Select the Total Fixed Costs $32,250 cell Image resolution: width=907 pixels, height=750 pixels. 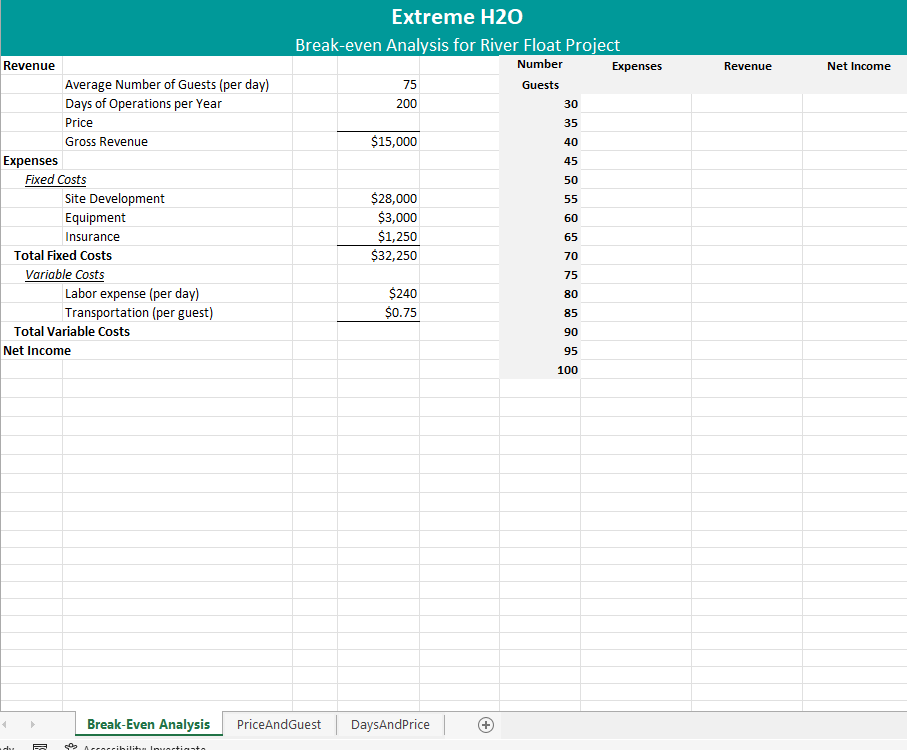[x=378, y=256]
